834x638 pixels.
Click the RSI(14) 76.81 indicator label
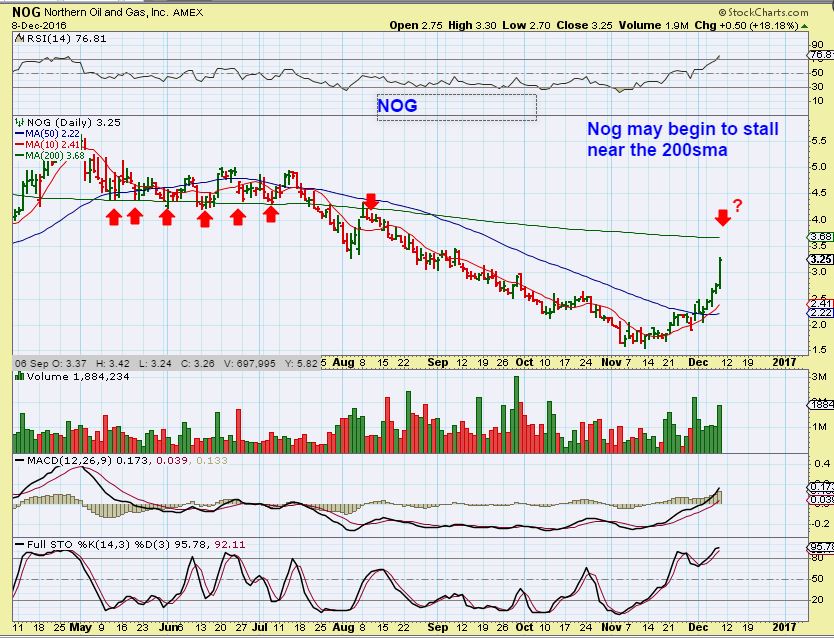click(x=66, y=38)
